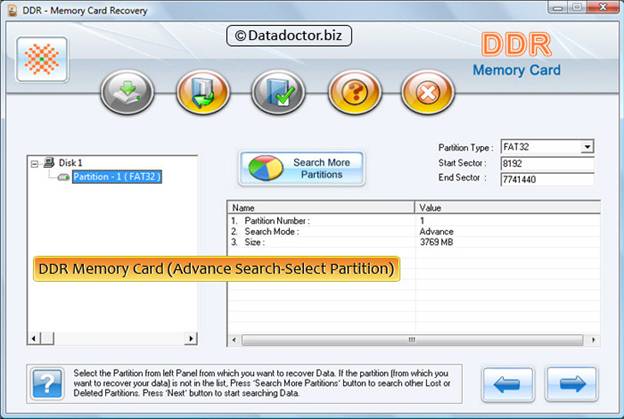Click the details table horizontal scrollbar thumb
The height and width of the screenshot is (419, 624).
click(412, 340)
